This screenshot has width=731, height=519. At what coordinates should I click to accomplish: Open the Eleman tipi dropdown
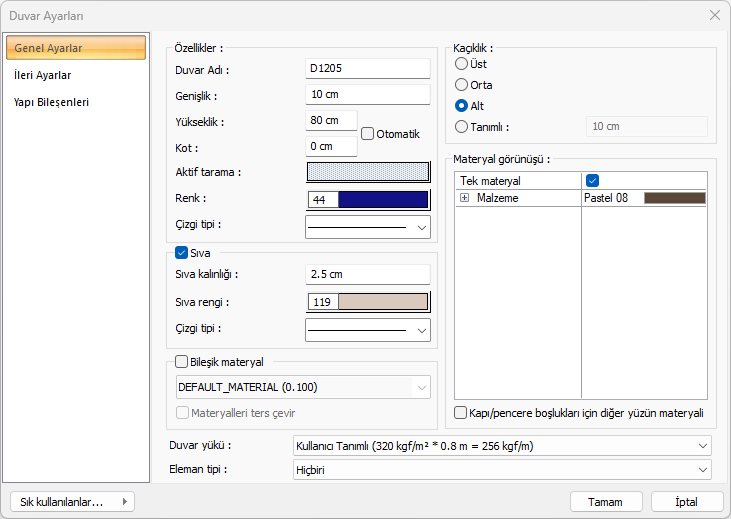(x=501, y=469)
